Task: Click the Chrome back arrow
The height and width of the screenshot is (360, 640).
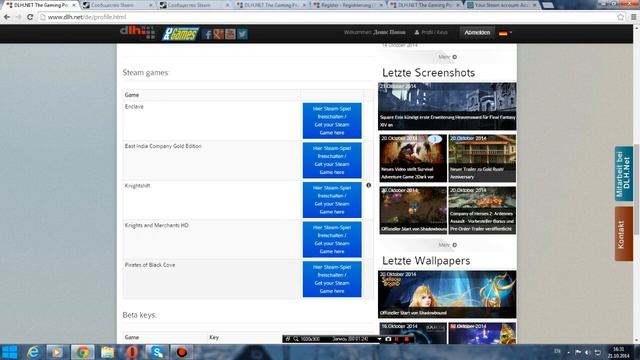Action: click(7, 17)
